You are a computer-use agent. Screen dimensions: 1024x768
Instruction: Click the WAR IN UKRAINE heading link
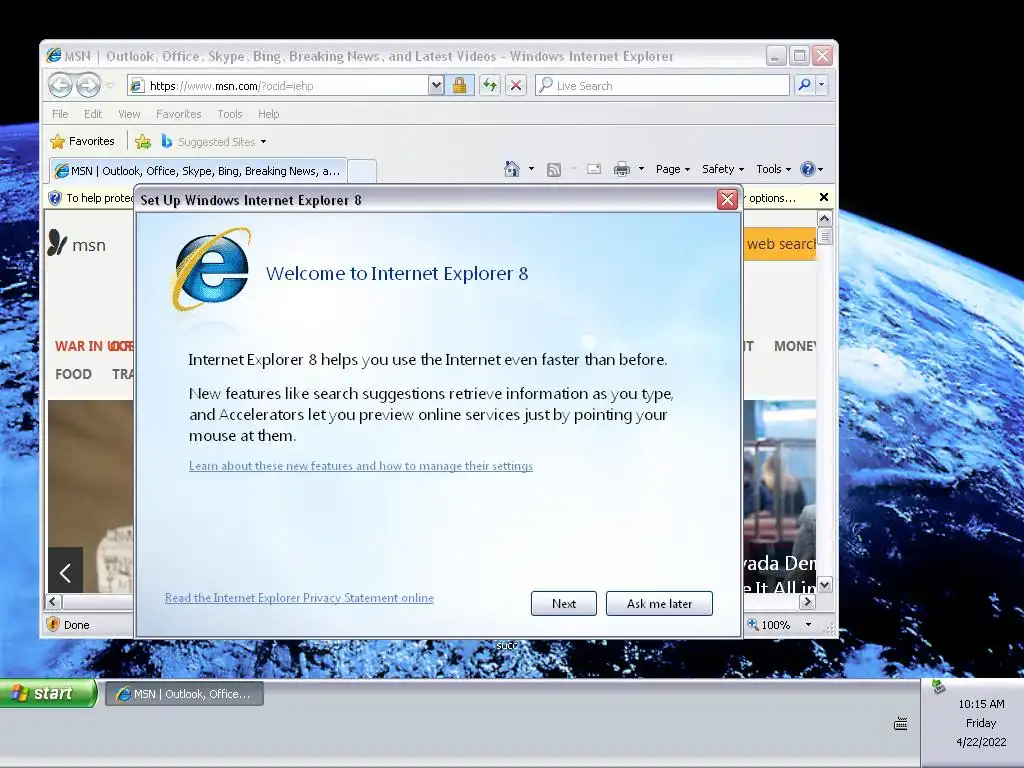click(x=94, y=346)
